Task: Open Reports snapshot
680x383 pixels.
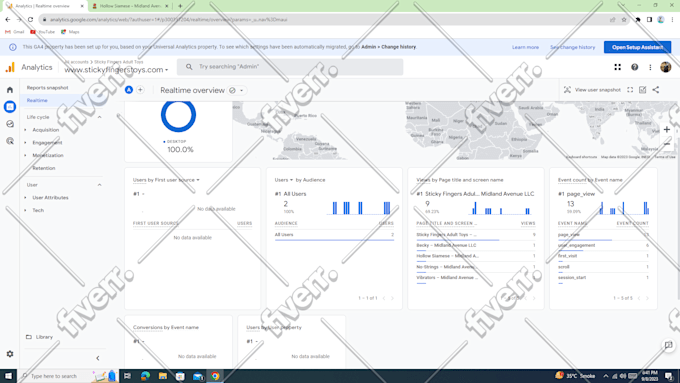Action: 47,88
